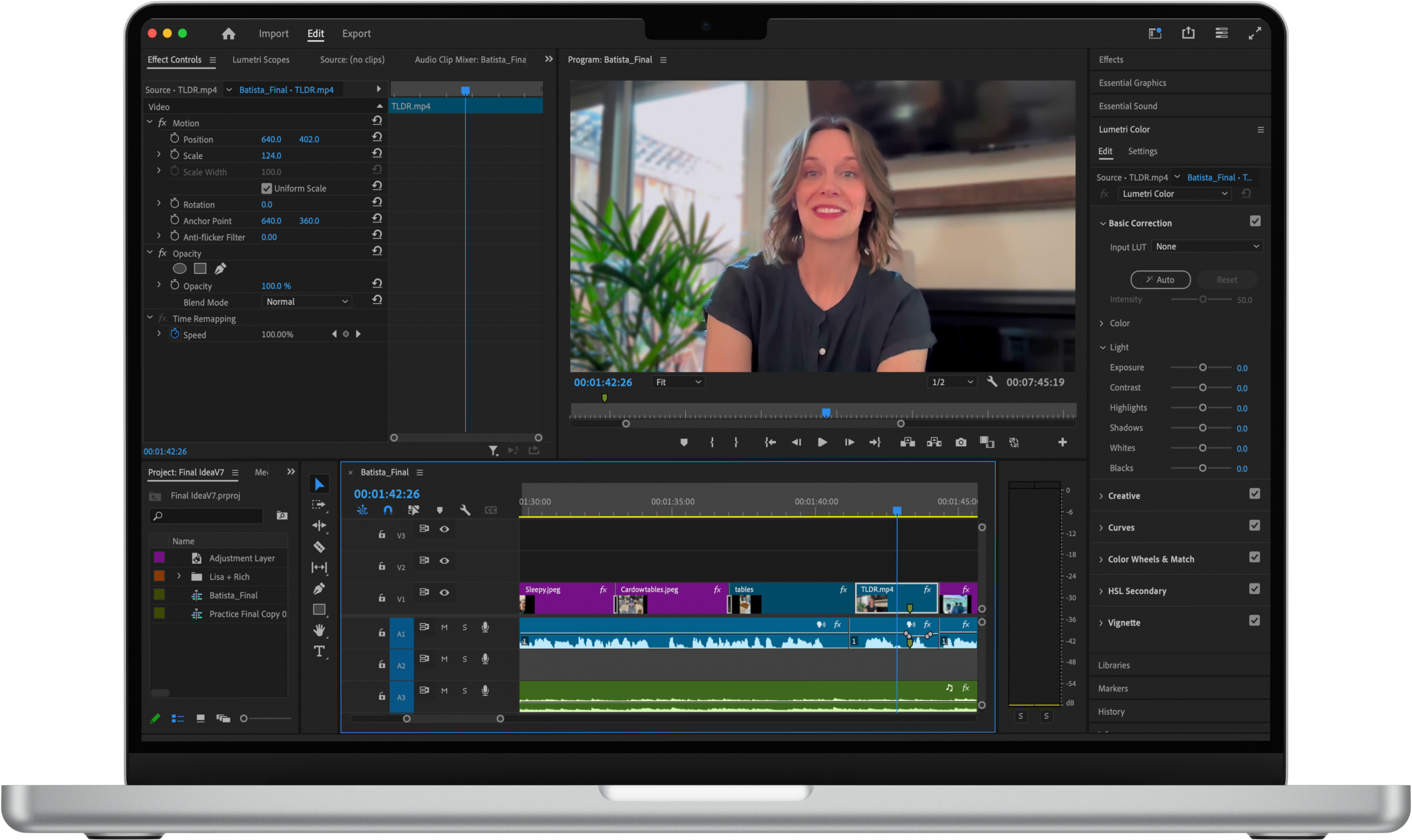This screenshot has width=1412, height=840.
Task: Step back one frame
Action: tap(796, 442)
